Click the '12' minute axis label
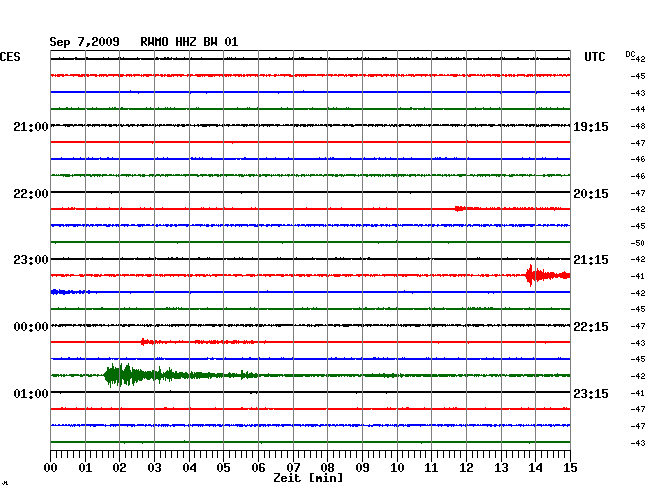This screenshot has height=494, width=650. coord(466,468)
